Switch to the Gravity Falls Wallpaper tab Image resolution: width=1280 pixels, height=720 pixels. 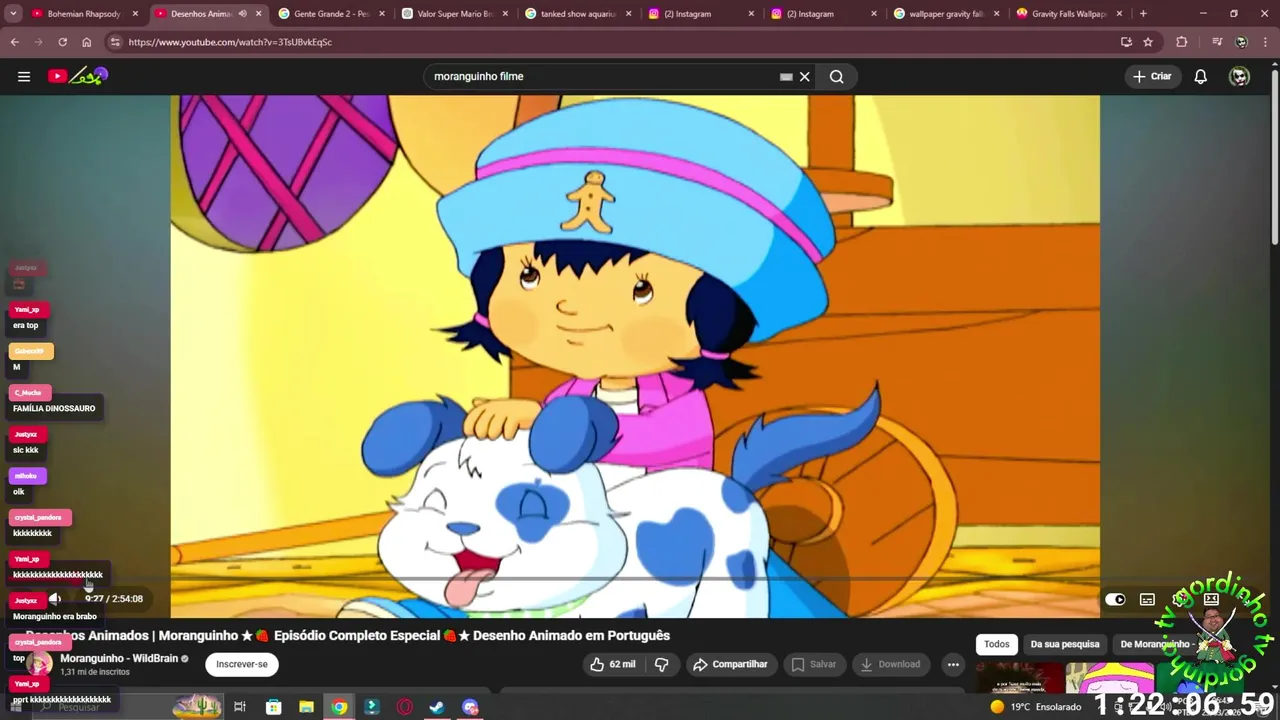[1069, 14]
